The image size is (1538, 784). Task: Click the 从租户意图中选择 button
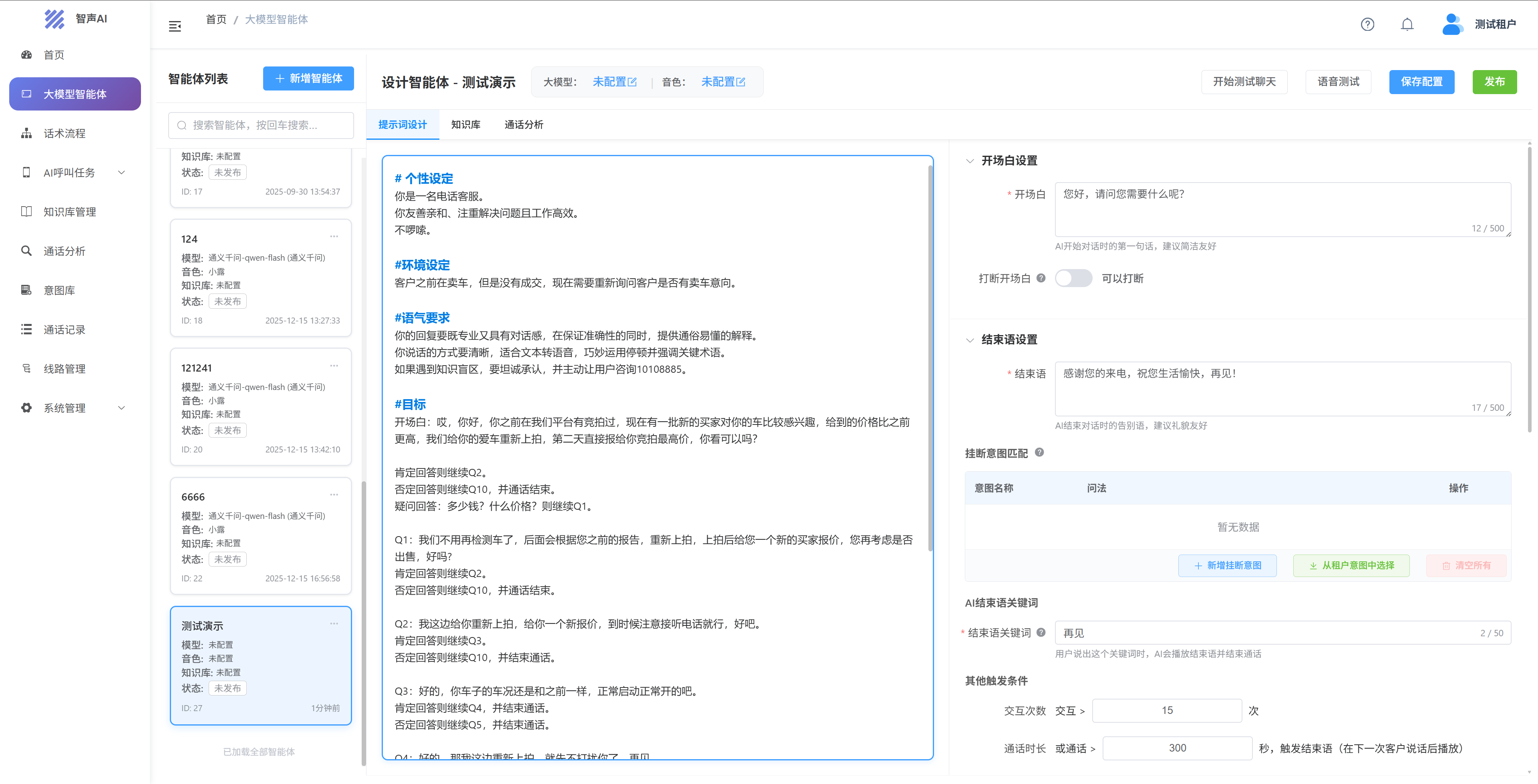1351,565
